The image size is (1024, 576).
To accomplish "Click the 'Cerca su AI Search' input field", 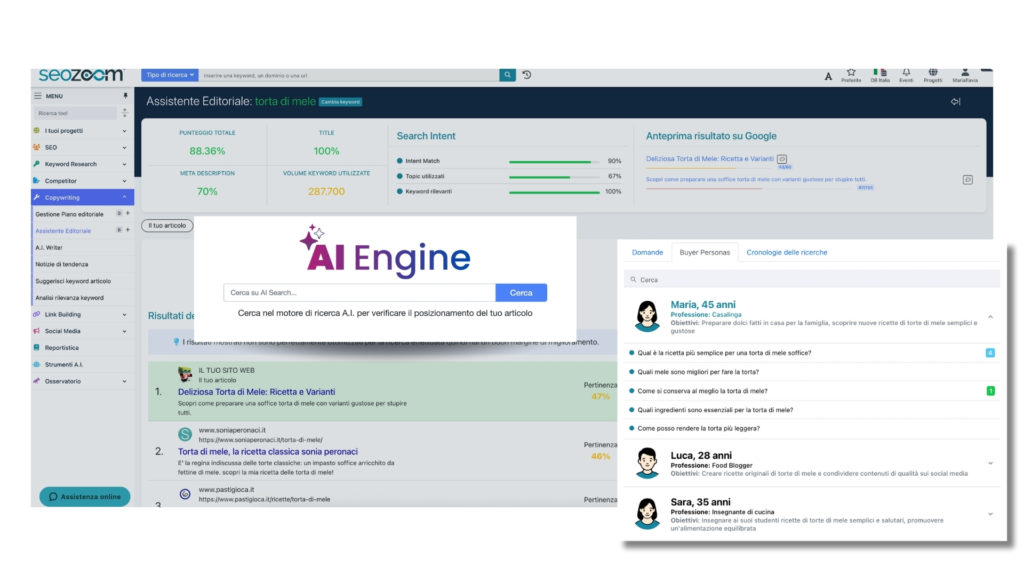I will tap(359, 293).
